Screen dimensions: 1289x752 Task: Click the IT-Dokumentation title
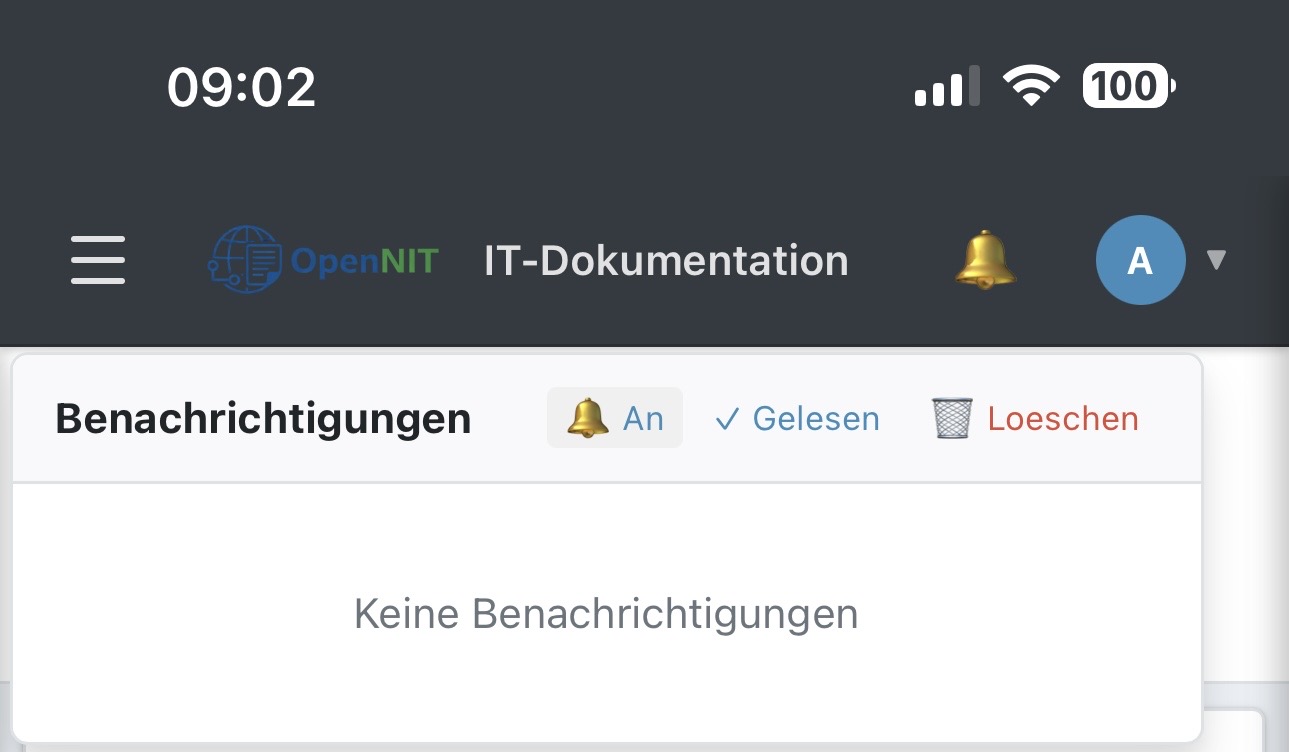tap(666, 260)
